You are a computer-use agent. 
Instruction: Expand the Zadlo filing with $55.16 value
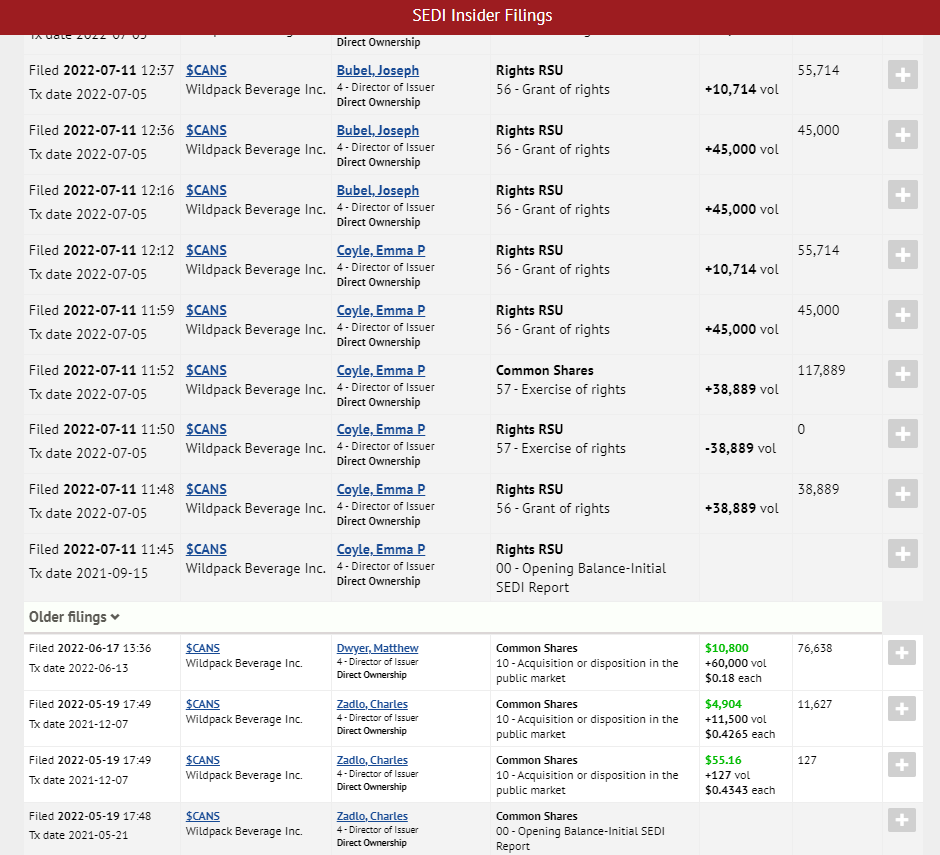(902, 764)
